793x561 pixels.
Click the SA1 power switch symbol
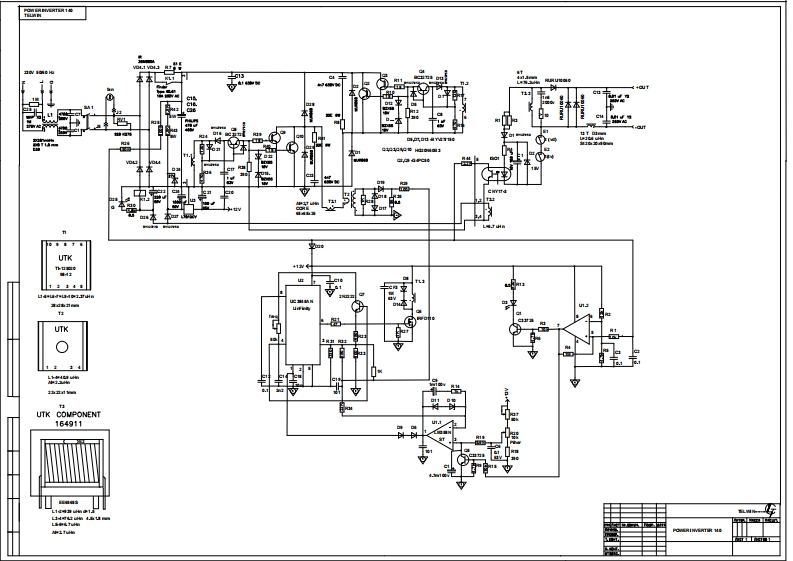pyautogui.click(x=88, y=119)
